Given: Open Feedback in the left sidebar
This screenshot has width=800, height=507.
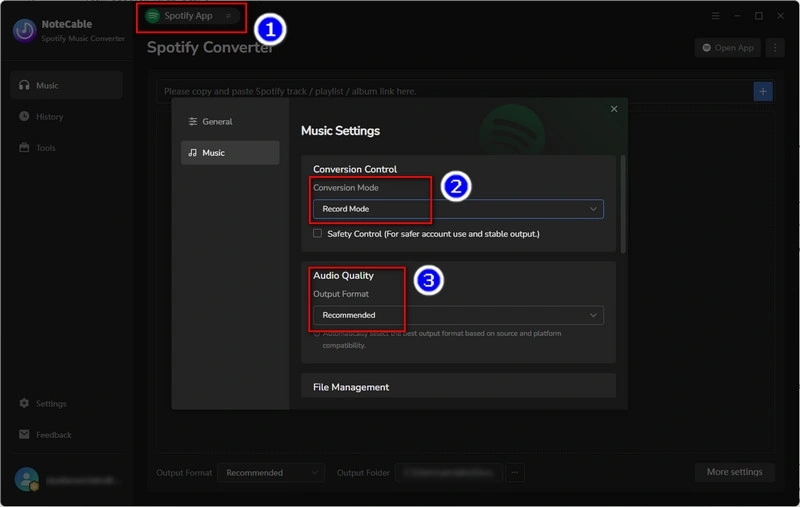Looking at the screenshot, I should (45, 435).
